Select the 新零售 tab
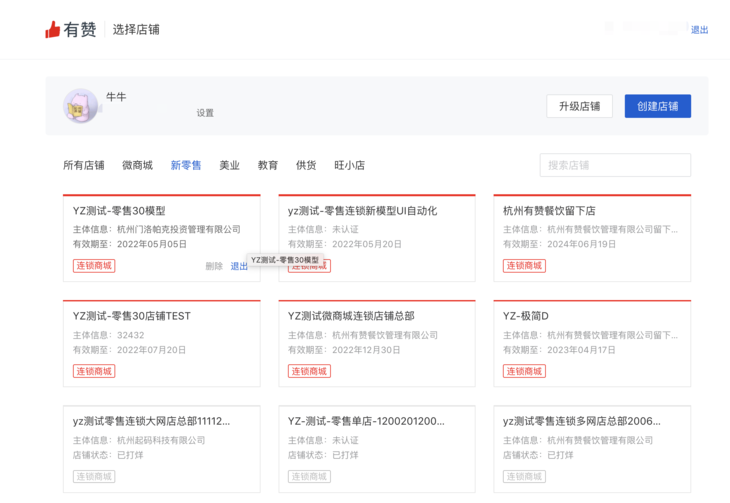 [x=185, y=165]
